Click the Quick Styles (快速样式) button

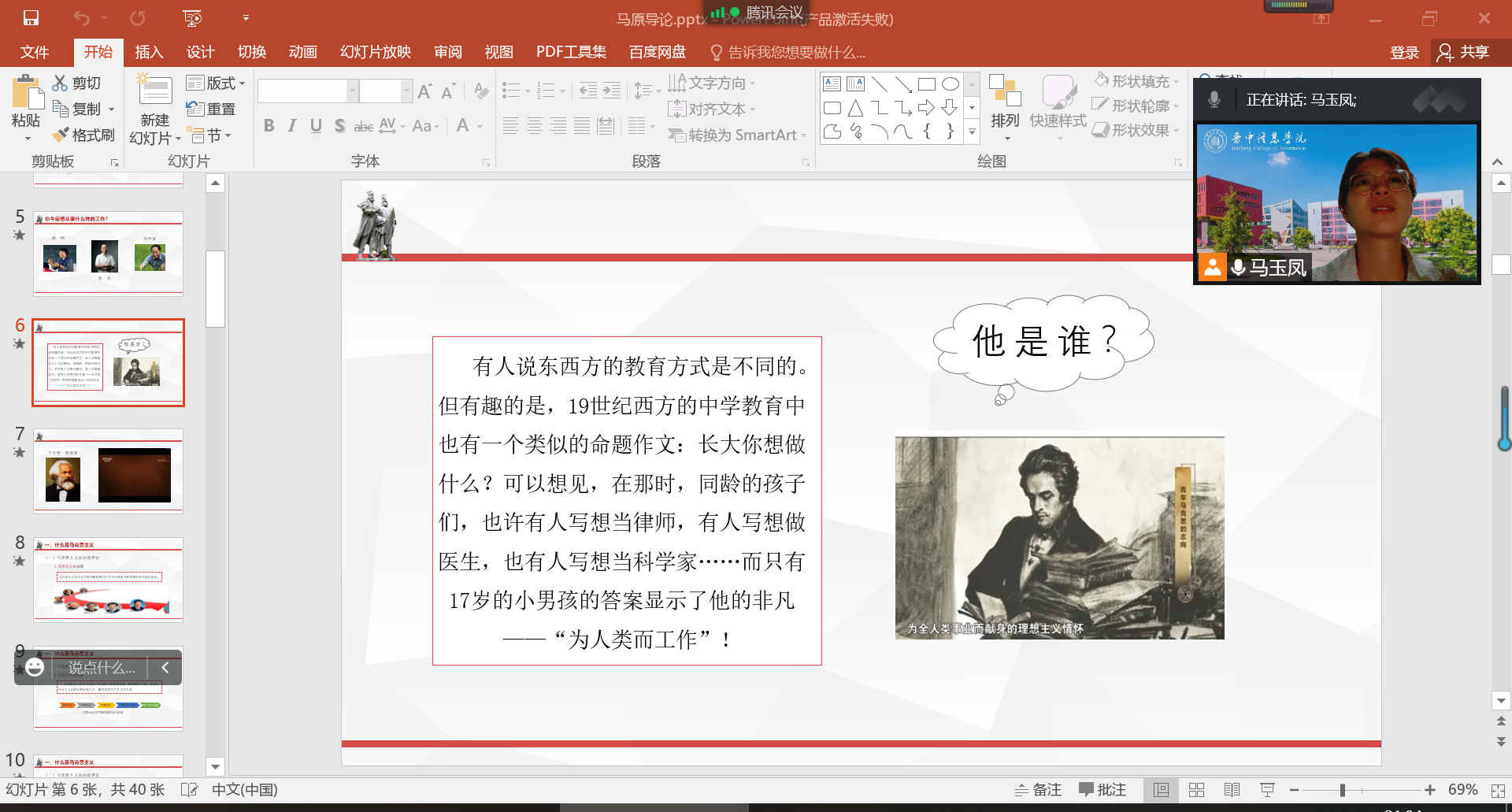[1058, 109]
